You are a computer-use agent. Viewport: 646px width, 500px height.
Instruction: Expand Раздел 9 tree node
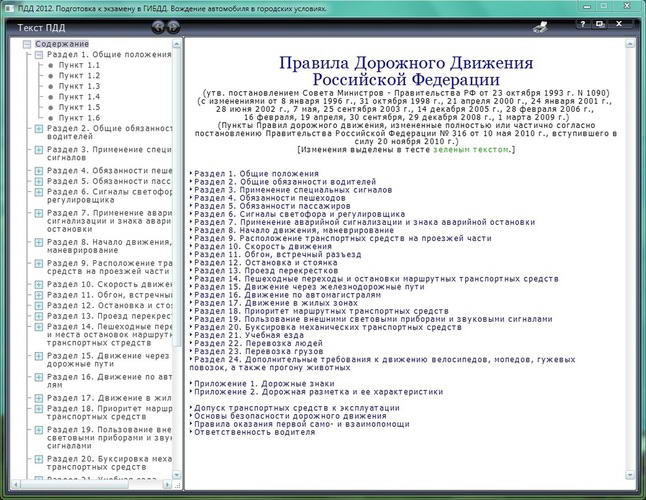pyautogui.click(x=39, y=264)
